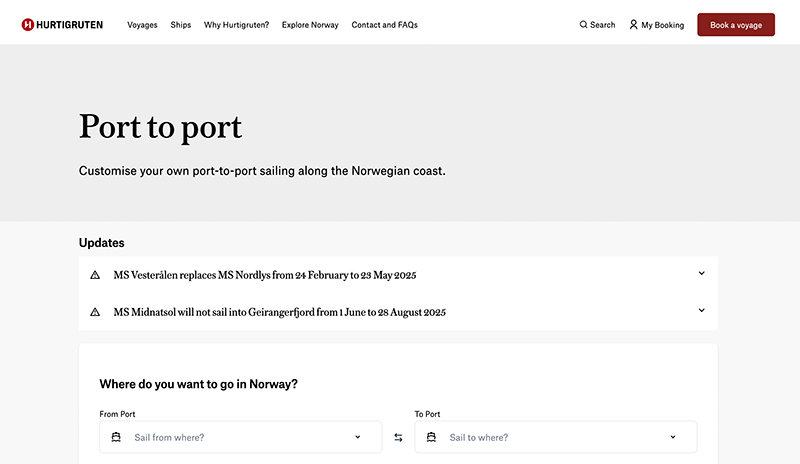Click the Hurtigruten logo
Image resolution: width=800 pixels, height=464 pixels.
pos(62,25)
